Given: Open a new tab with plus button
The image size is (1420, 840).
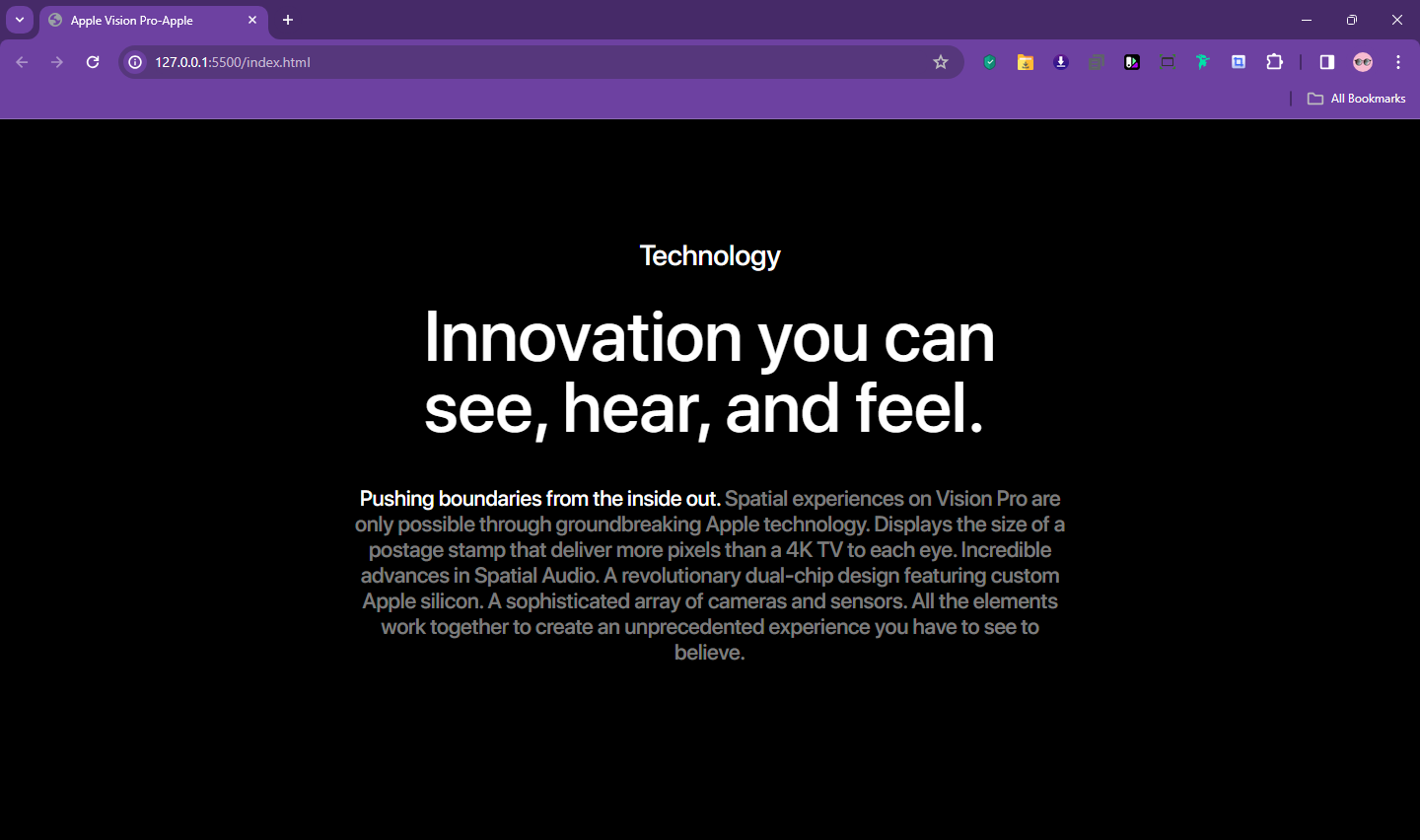Looking at the screenshot, I should point(288,20).
